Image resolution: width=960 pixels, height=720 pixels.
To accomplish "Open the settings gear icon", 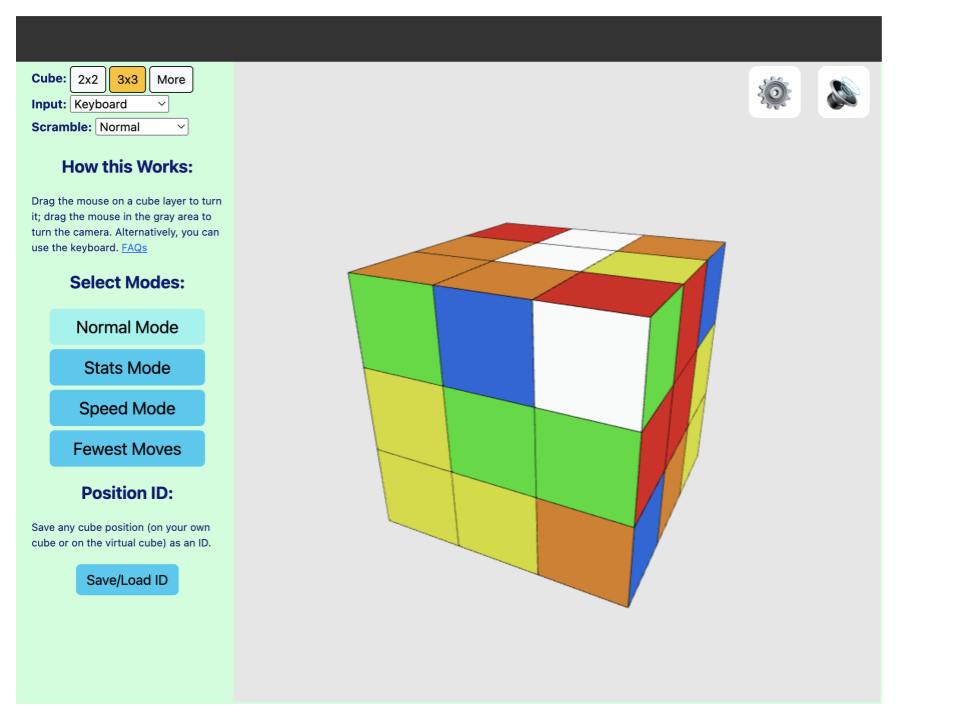I will point(774,92).
